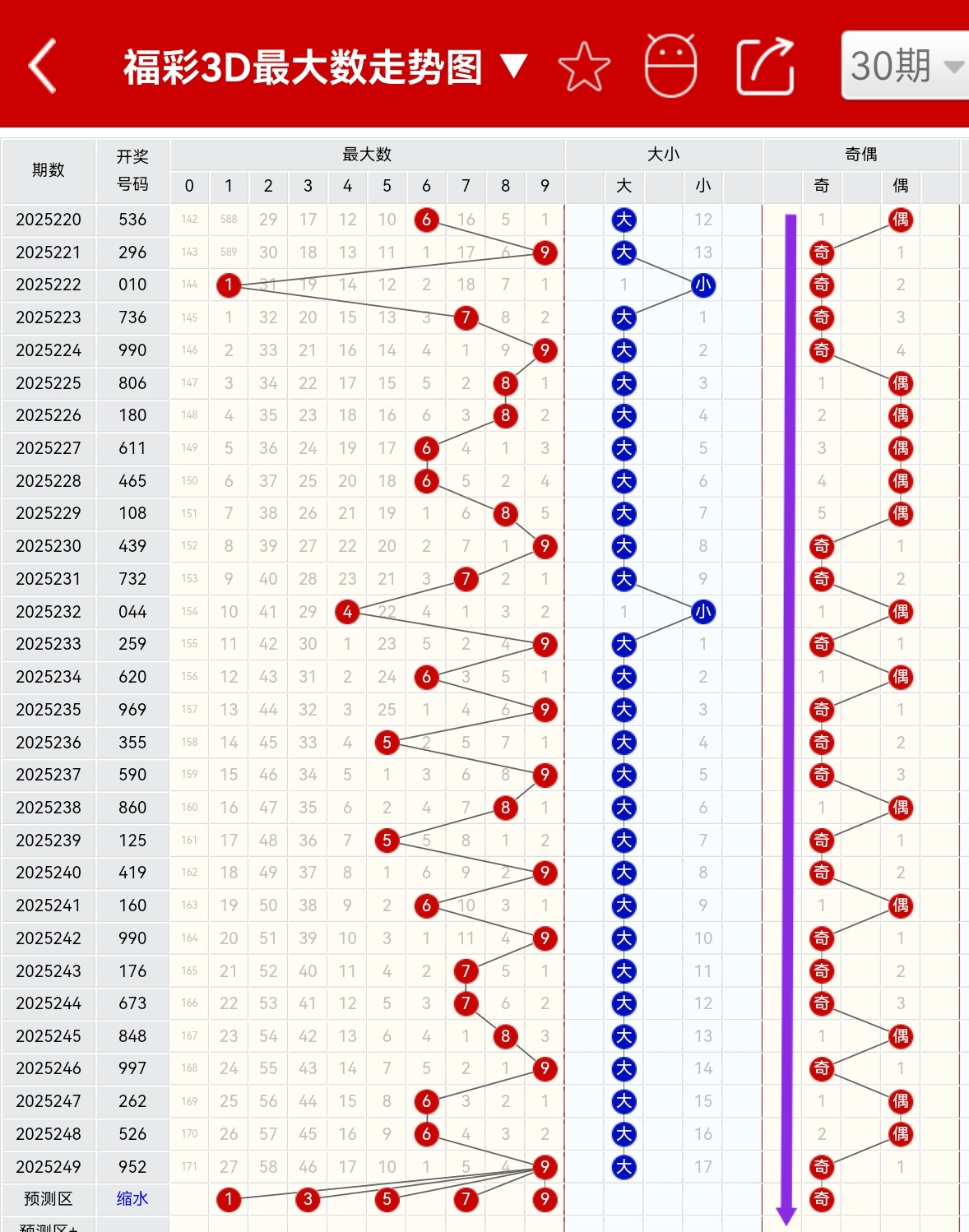This screenshot has width=969, height=1232.
Task: Click the 期数 column header
Action: point(49,170)
